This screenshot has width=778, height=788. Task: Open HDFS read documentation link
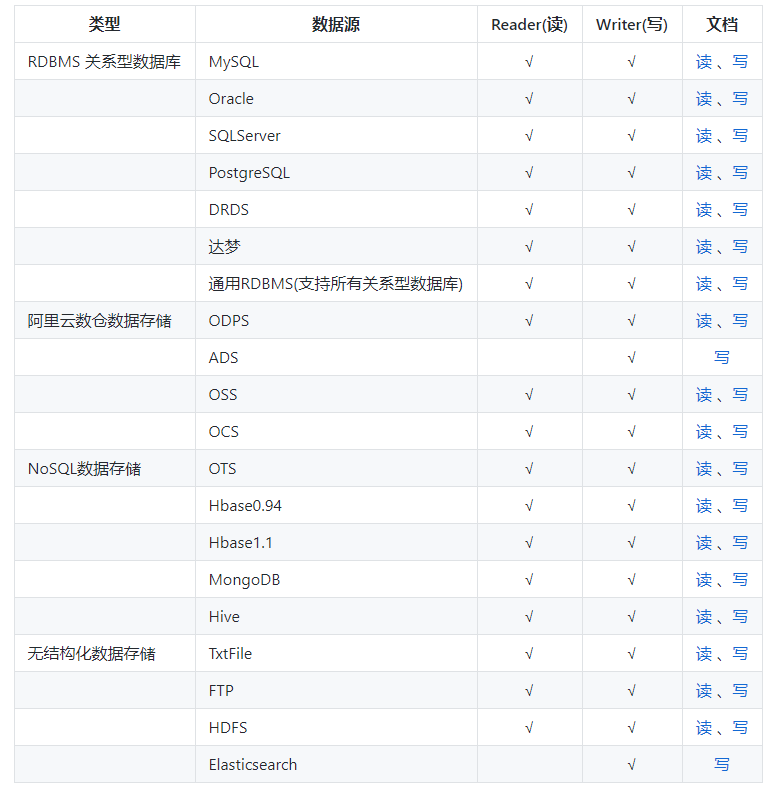[704, 728]
